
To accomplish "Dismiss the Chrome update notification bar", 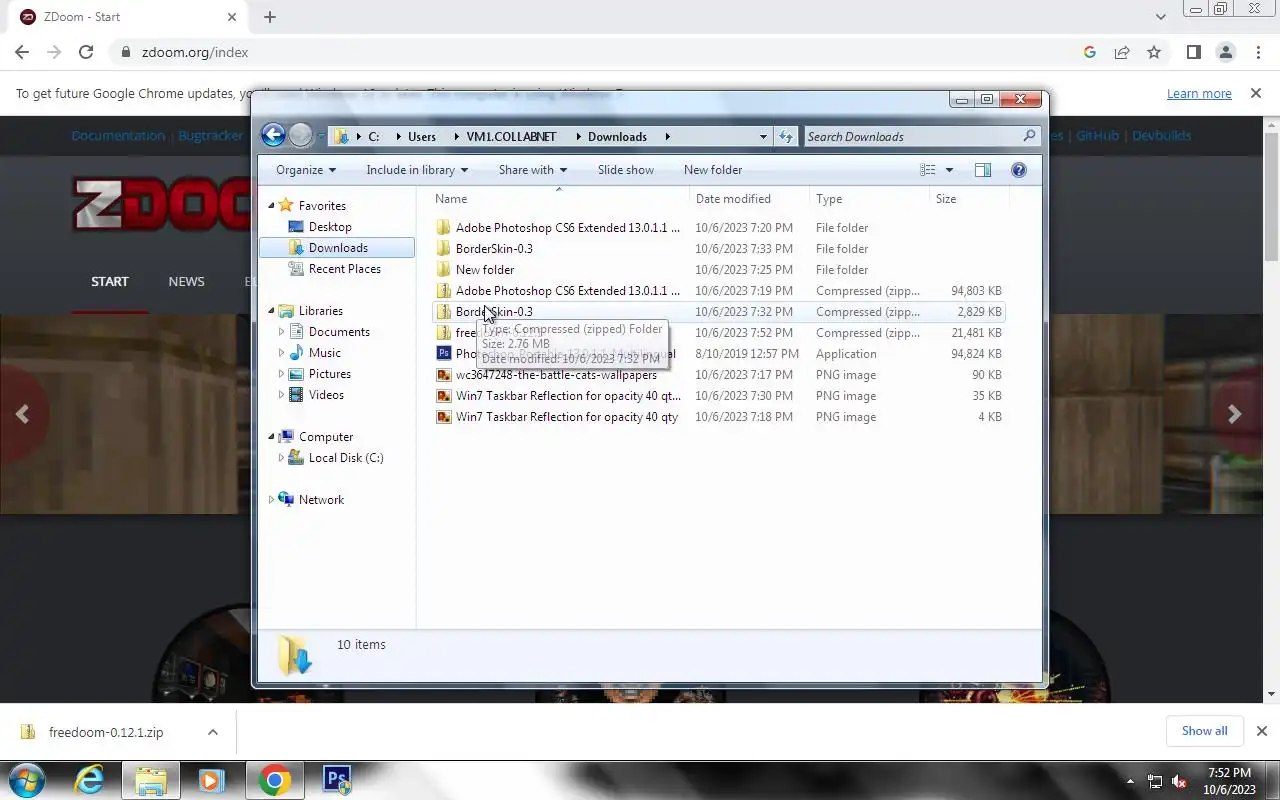I will click(1256, 93).
